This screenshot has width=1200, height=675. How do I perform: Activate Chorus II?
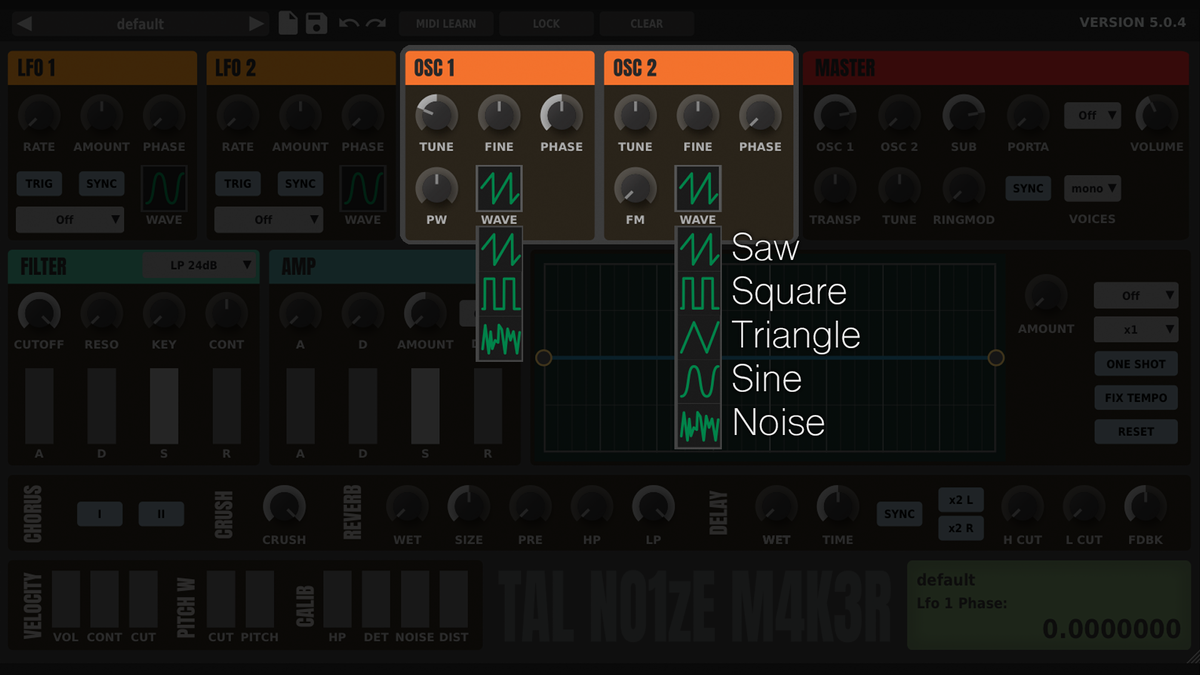[x=161, y=513]
